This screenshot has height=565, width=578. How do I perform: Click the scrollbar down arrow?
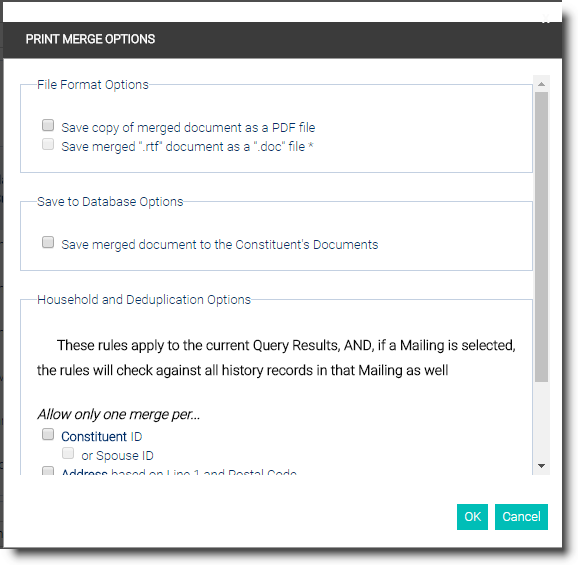tap(542, 466)
